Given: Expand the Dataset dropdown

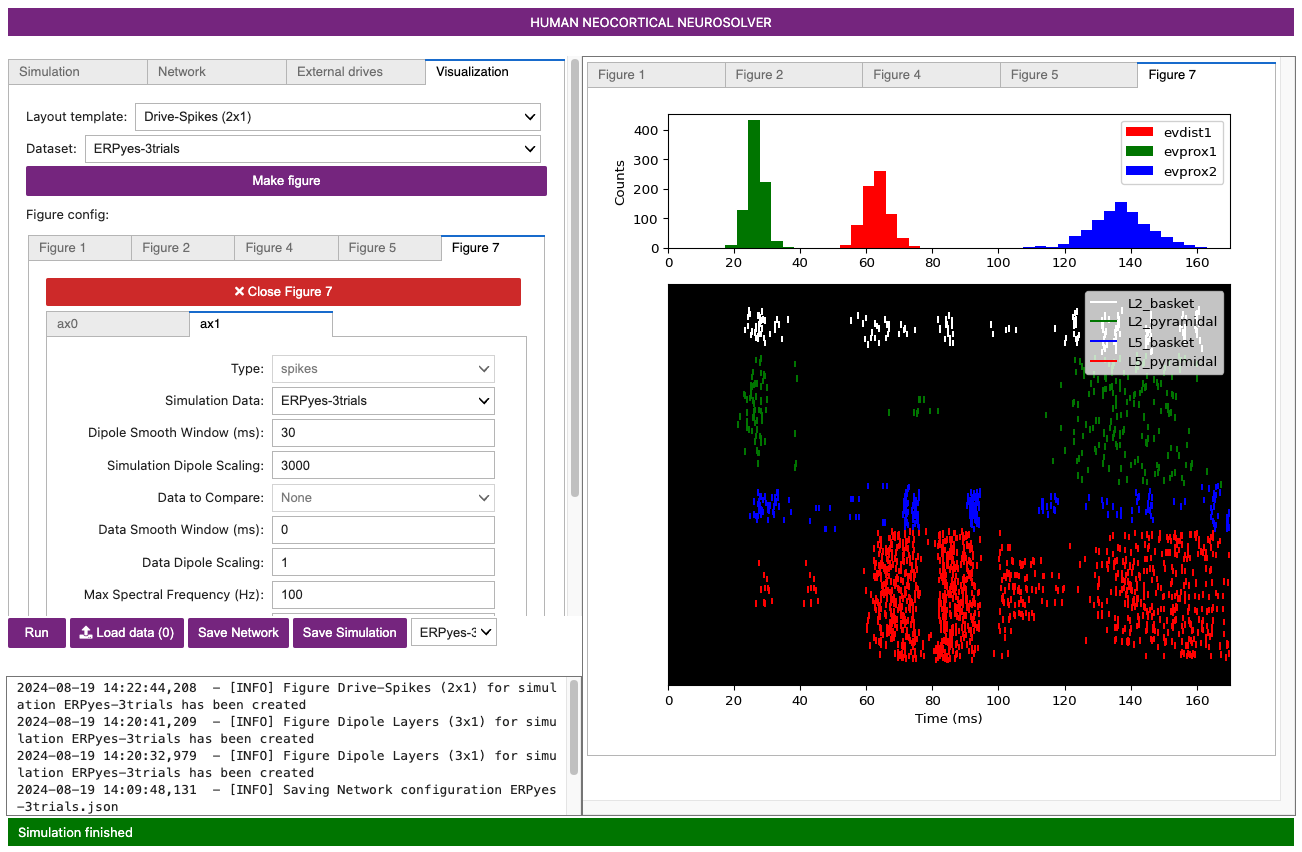Looking at the screenshot, I should (312, 149).
